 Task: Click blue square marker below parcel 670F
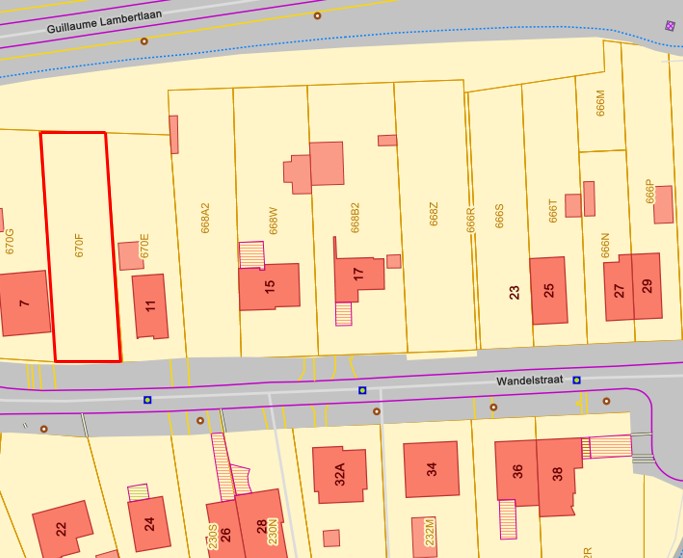[147, 400]
